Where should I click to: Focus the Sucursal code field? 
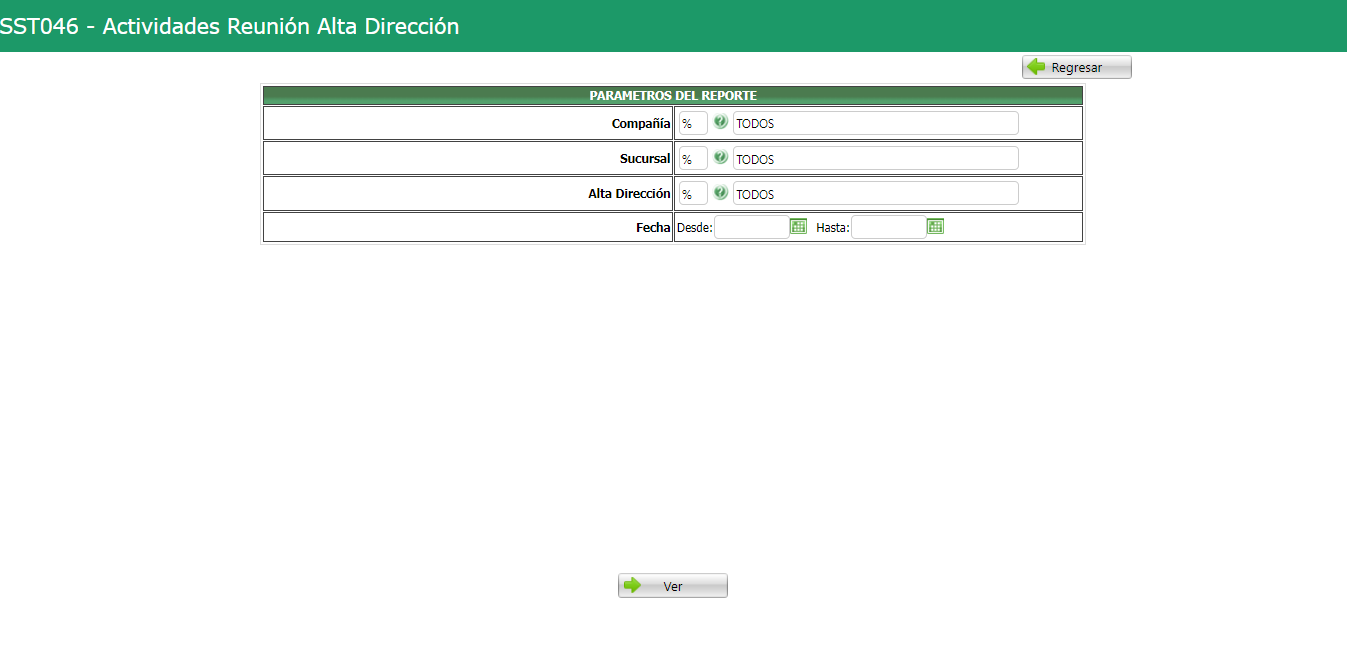point(693,158)
